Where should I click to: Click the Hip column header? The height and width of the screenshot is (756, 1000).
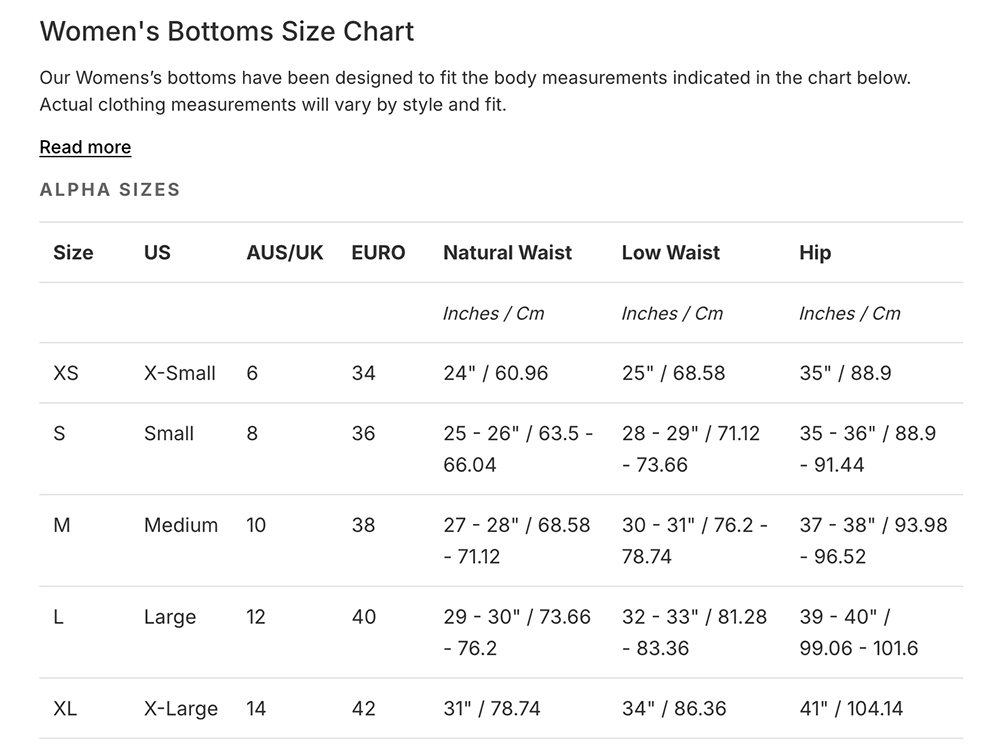[815, 253]
